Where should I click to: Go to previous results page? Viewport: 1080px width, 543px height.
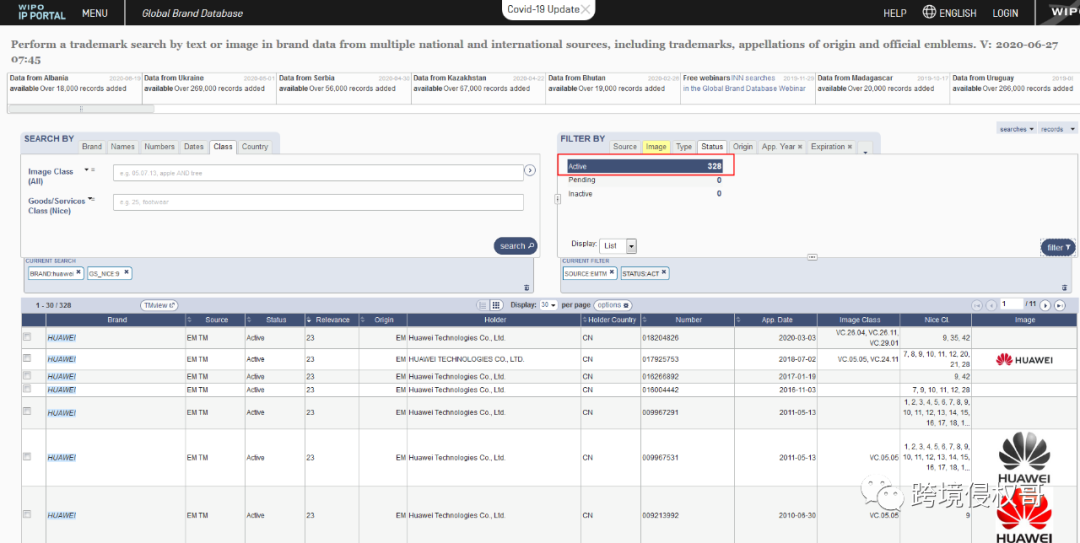click(990, 305)
